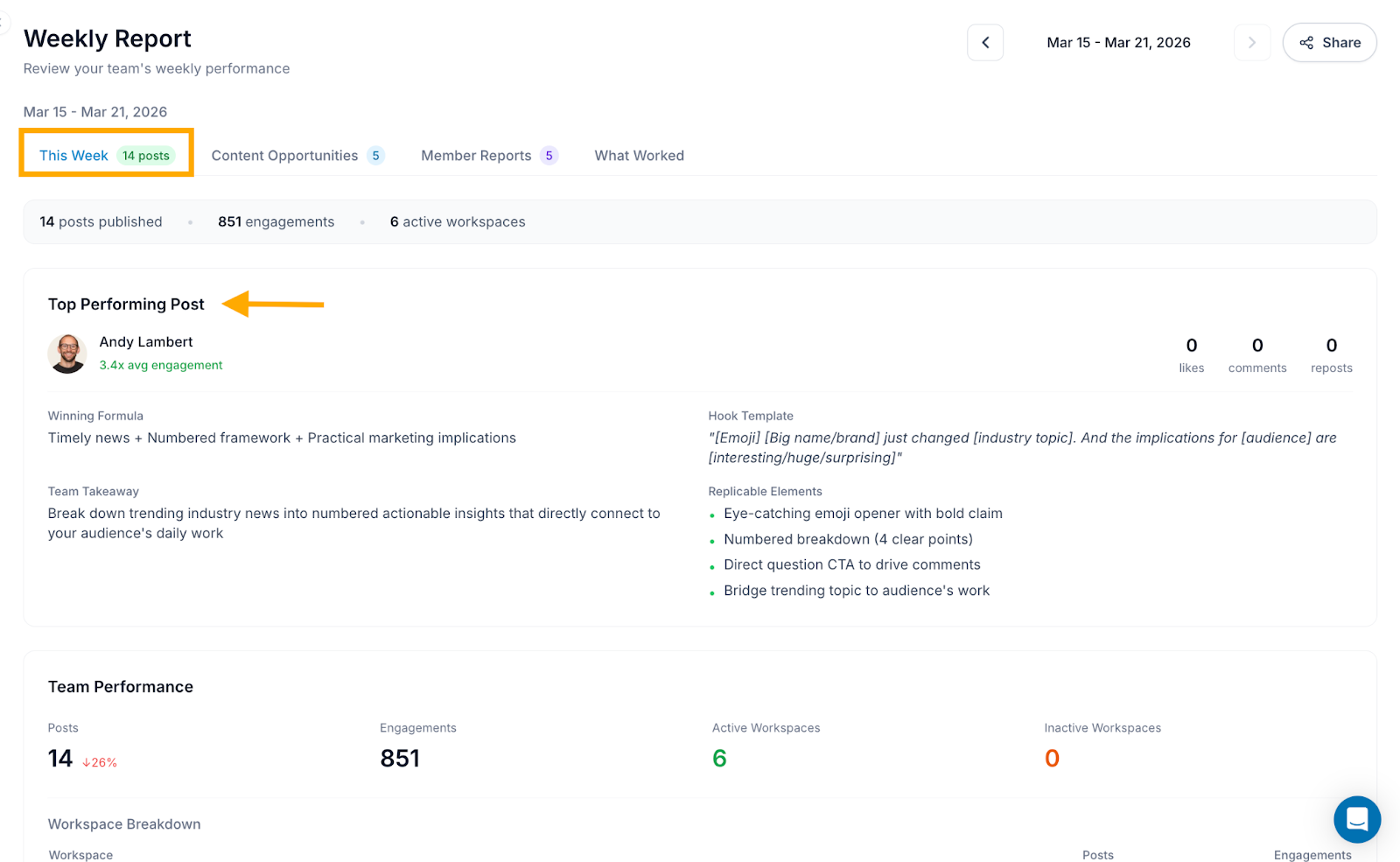Select the This Week tab

(107, 155)
